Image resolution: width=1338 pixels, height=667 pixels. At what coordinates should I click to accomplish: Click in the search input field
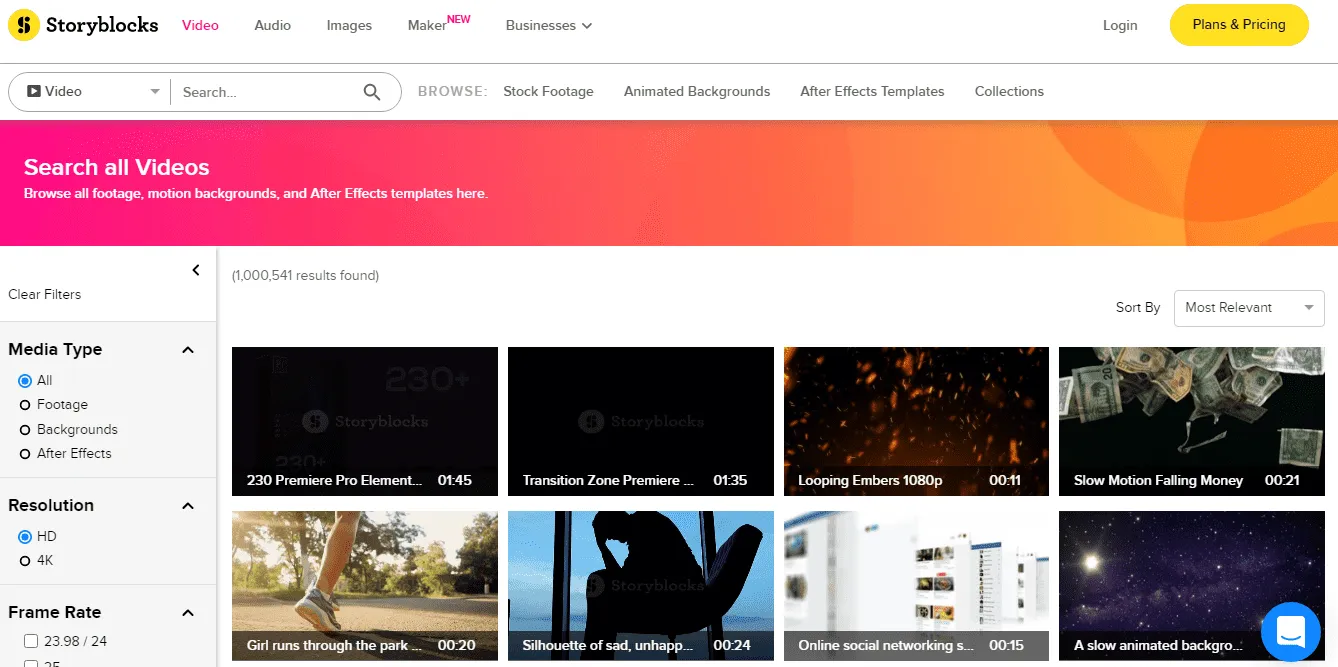[265, 92]
